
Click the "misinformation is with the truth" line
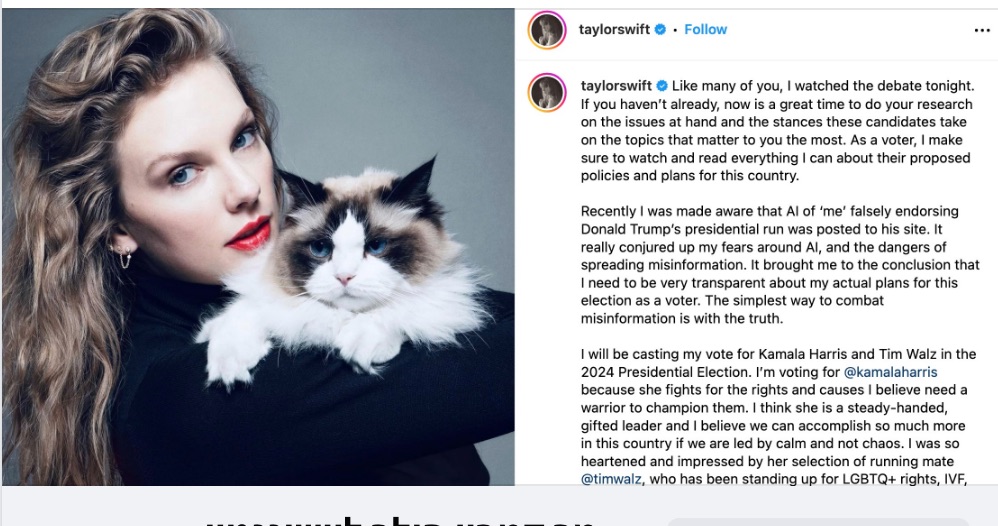[682, 318]
